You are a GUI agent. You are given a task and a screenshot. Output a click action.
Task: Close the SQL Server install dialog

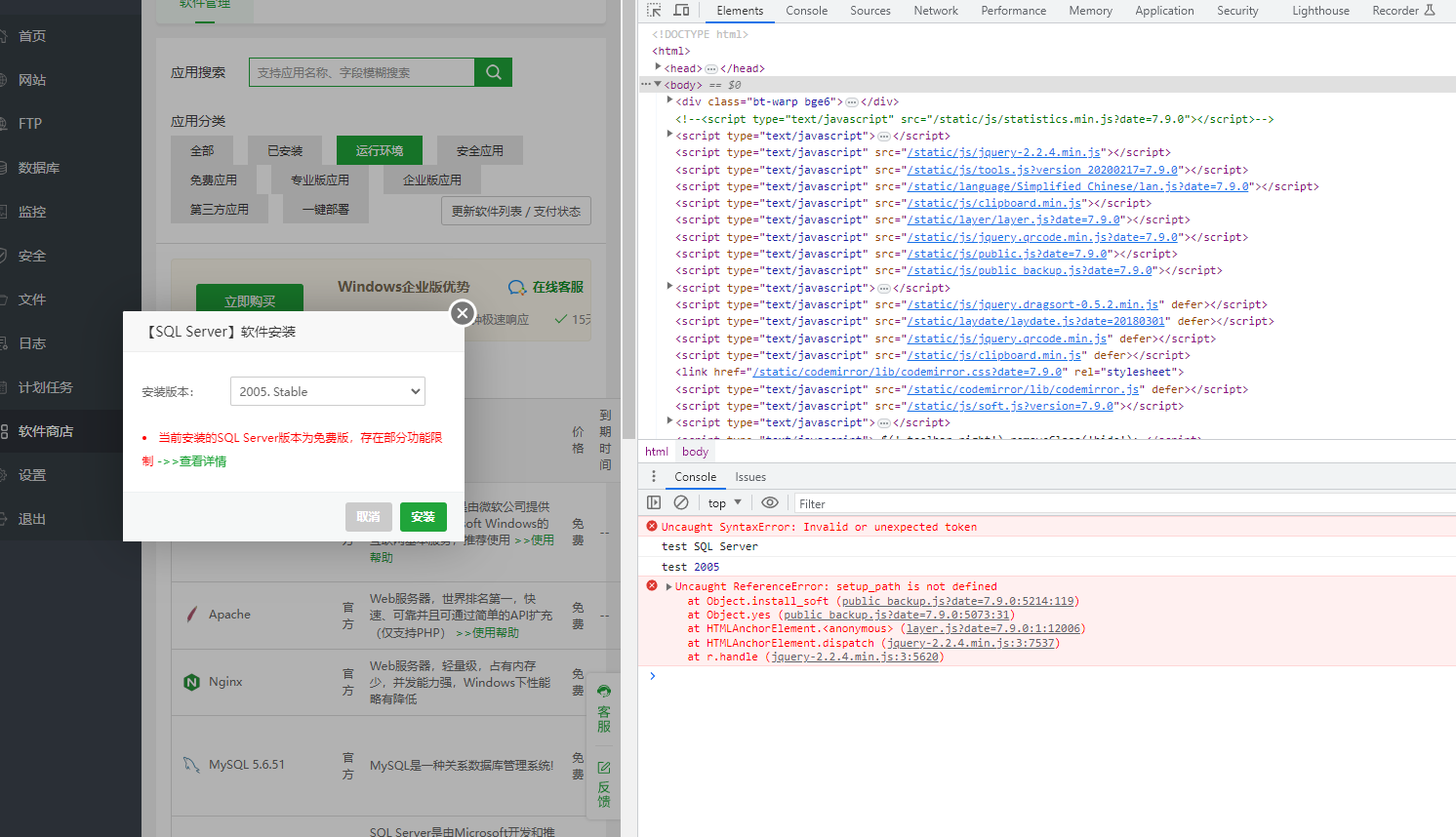463,313
